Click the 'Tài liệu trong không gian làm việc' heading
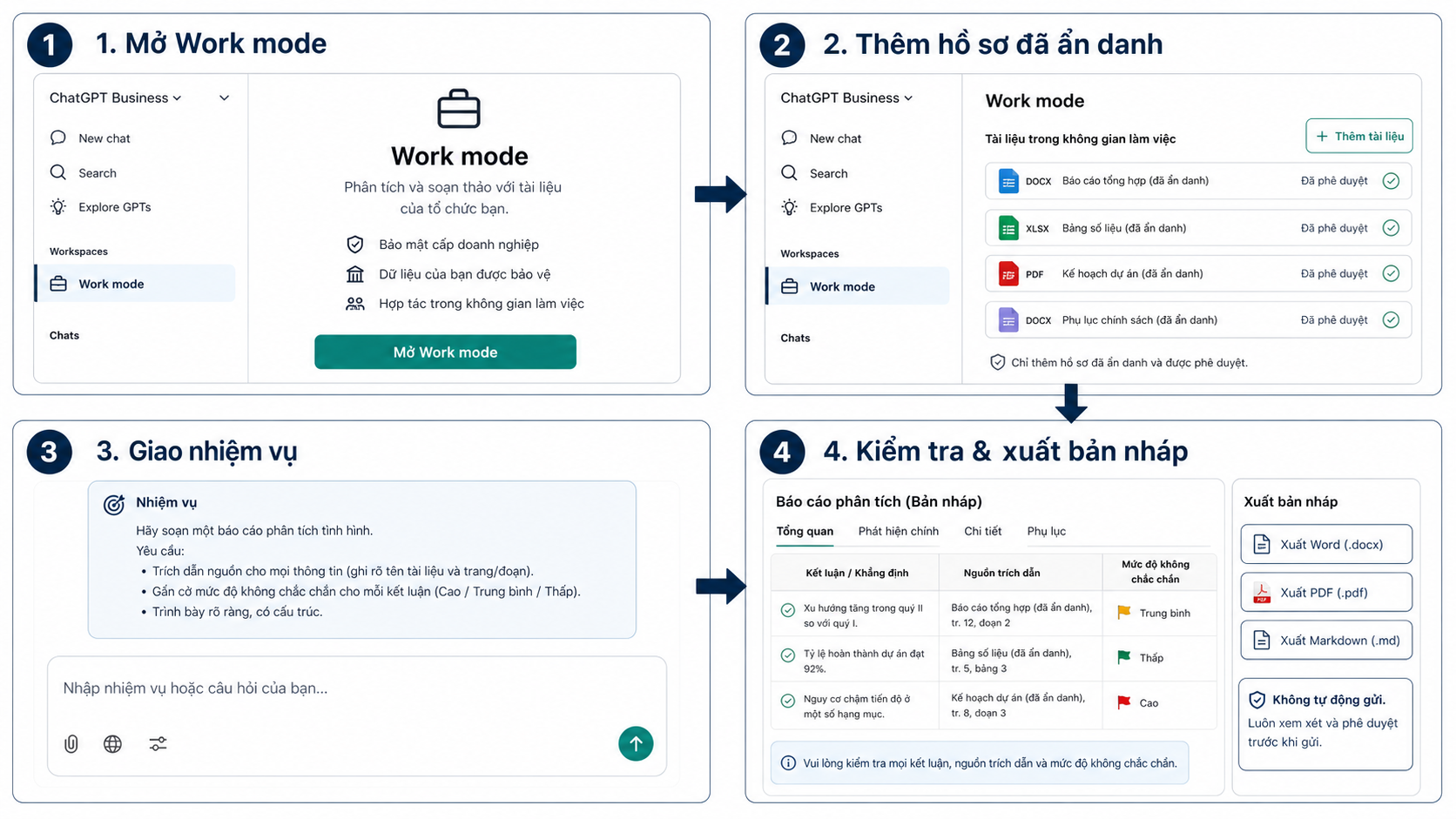 (x=1080, y=138)
